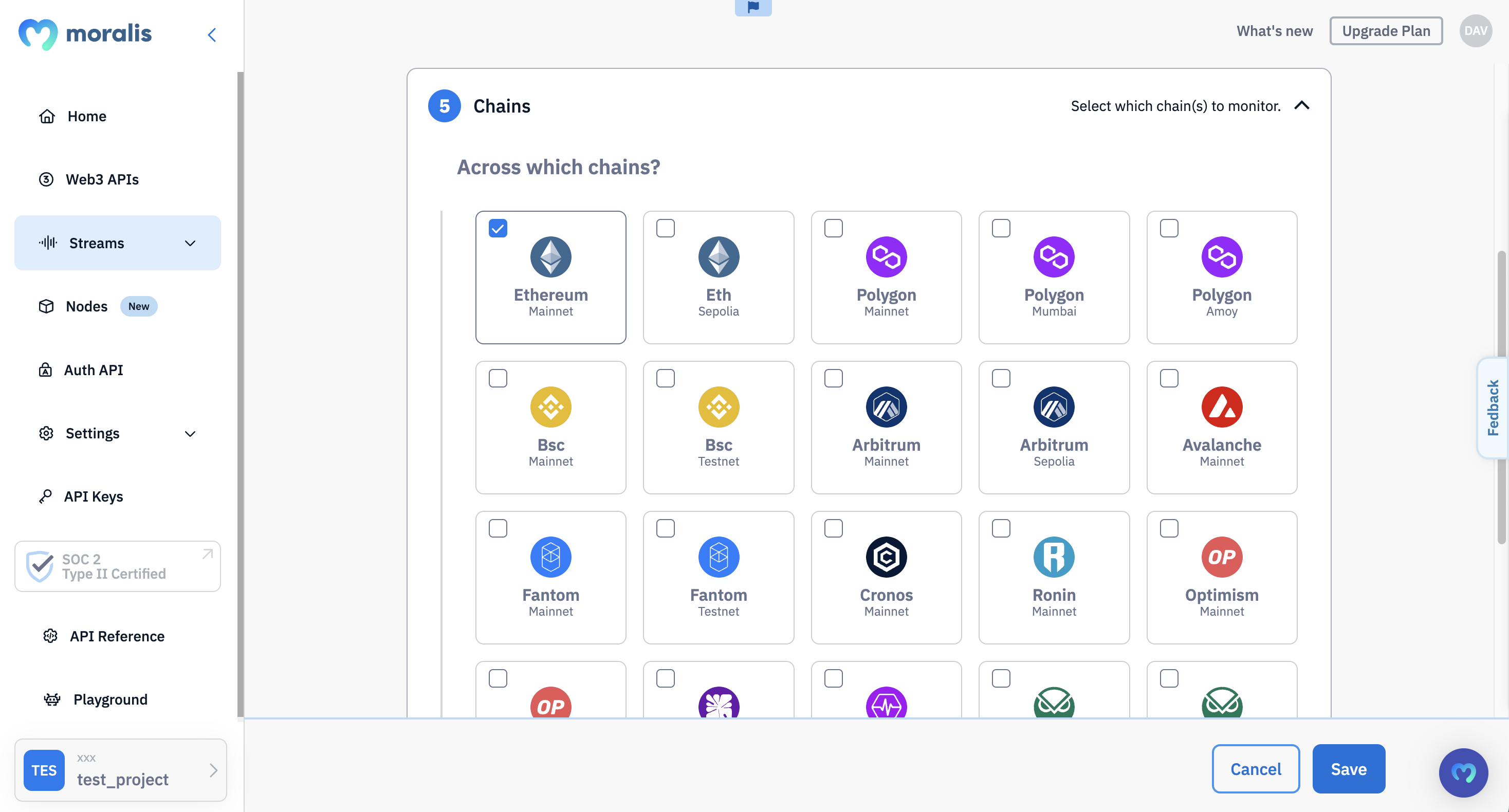Check the Polygon Mainnet checkbox
This screenshot has width=1509, height=812.
[x=833, y=228]
